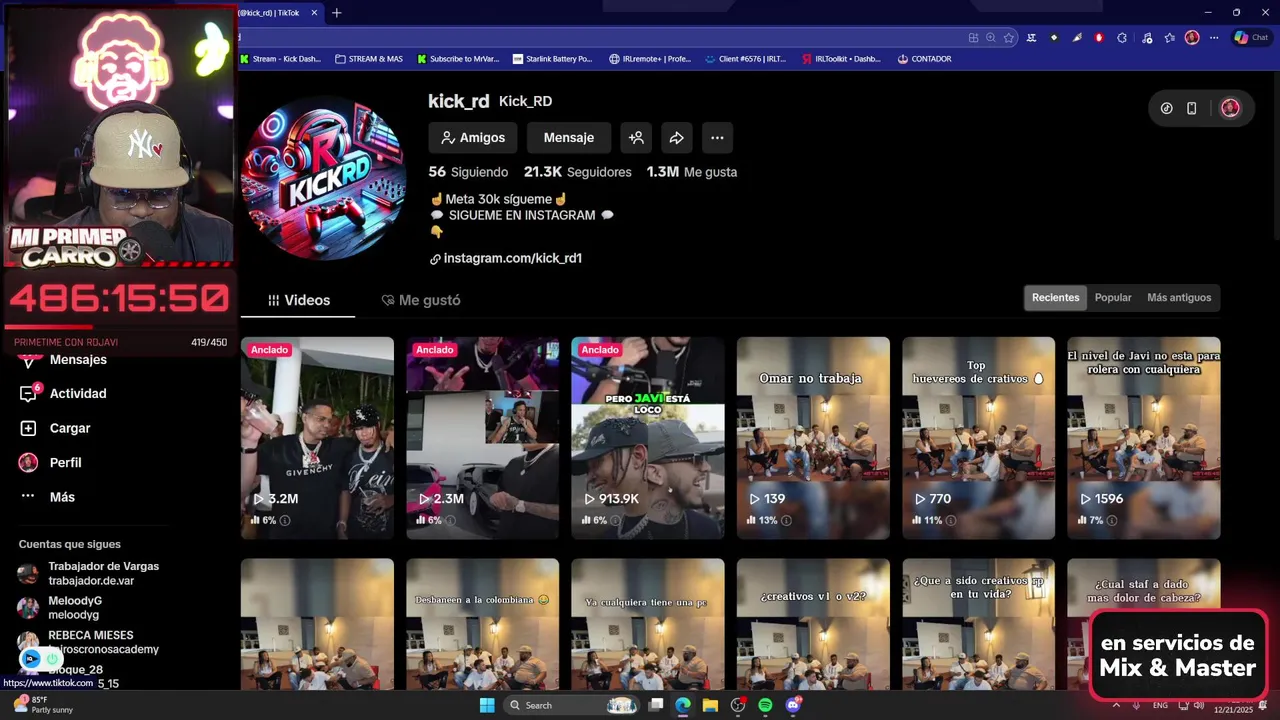Click the Windows Start button
The width and height of the screenshot is (1280, 720).
point(487,705)
